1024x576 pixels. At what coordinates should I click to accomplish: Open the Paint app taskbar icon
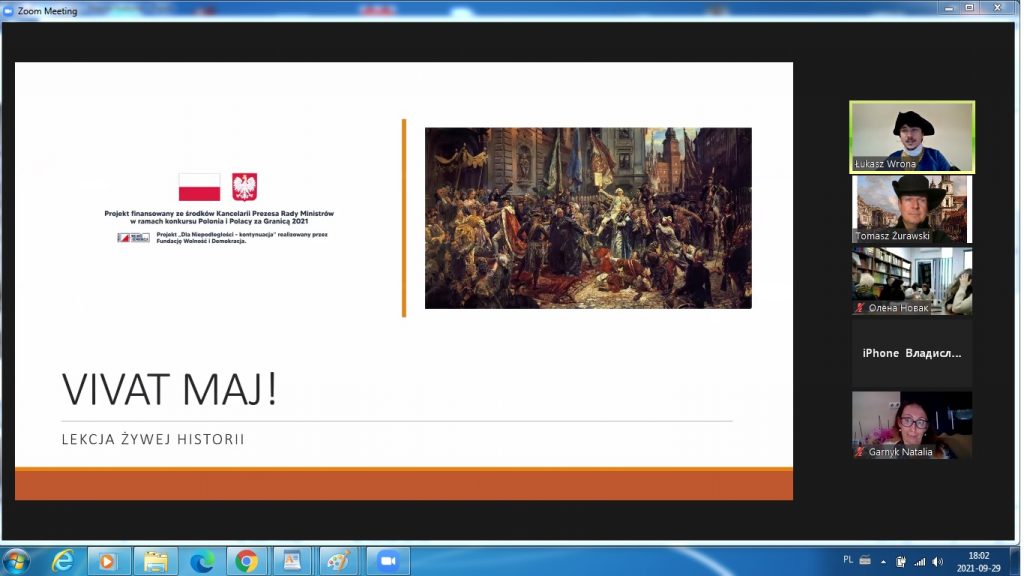click(339, 561)
